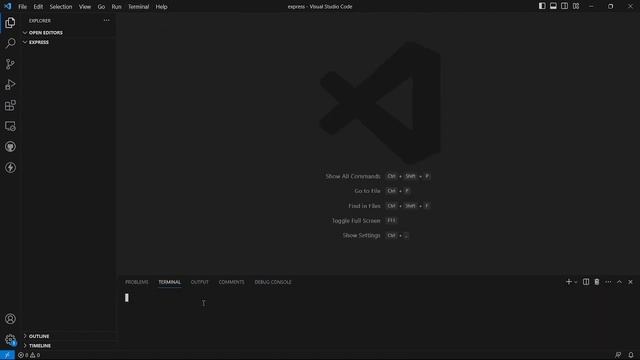Screen dimensions: 640x360
Task: Toggle secondary side bar visibility
Action: [x=564, y=6]
